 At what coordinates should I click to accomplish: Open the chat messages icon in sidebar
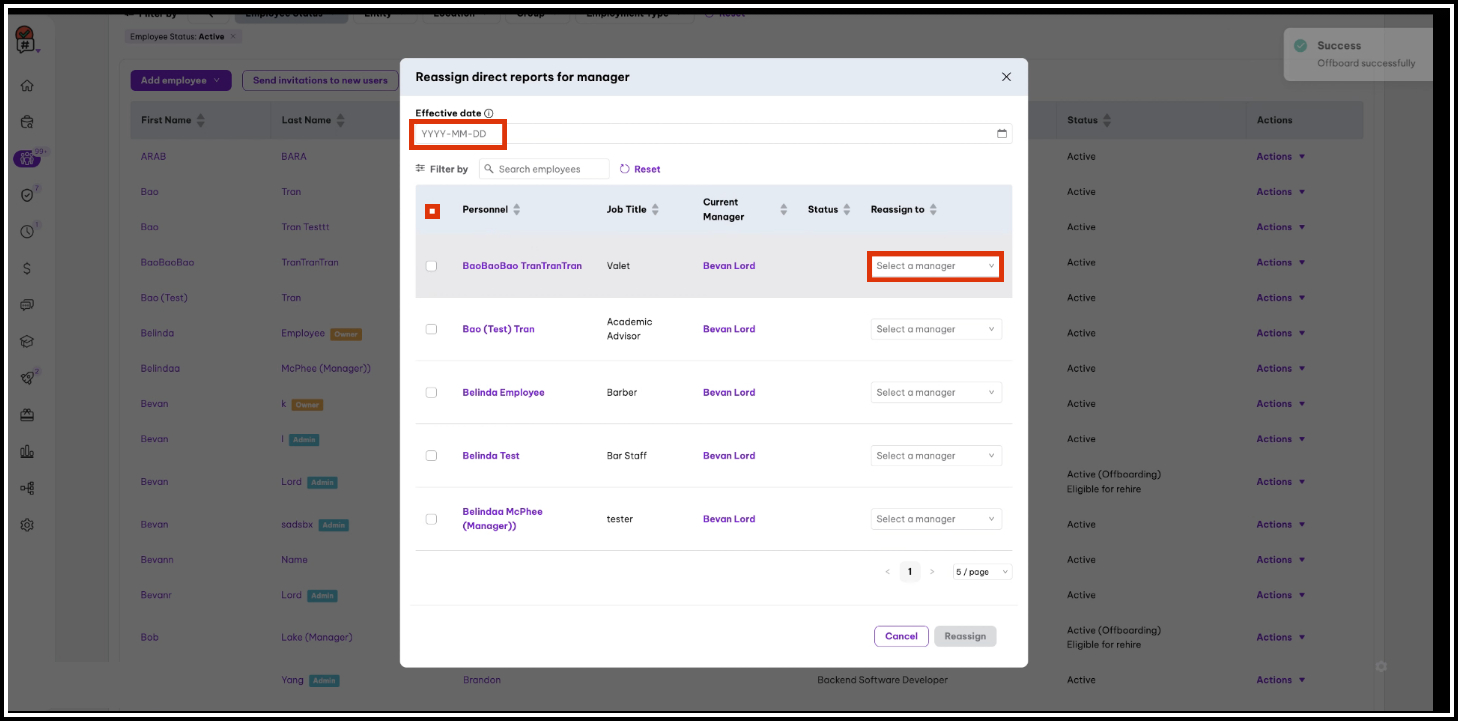tap(27, 304)
